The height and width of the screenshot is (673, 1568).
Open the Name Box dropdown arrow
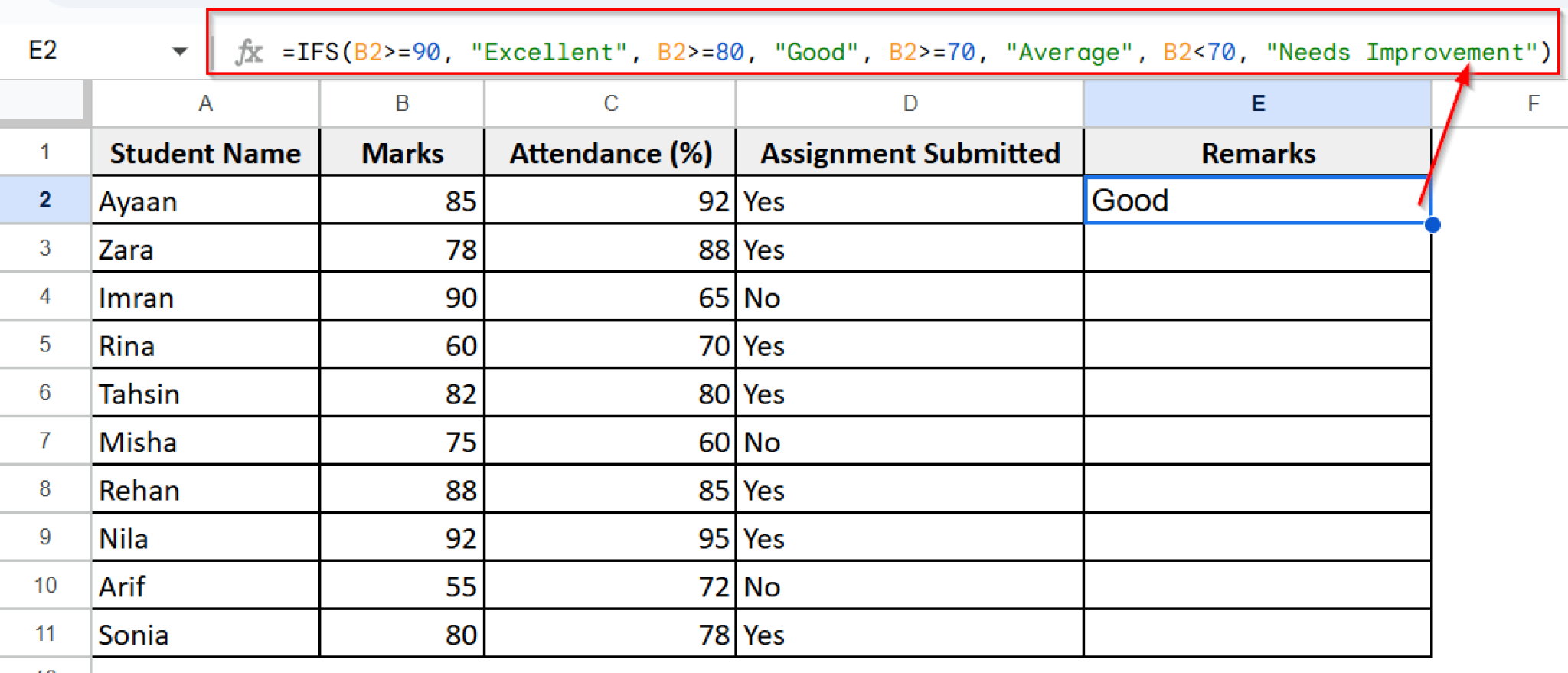pyautogui.click(x=180, y=51)
